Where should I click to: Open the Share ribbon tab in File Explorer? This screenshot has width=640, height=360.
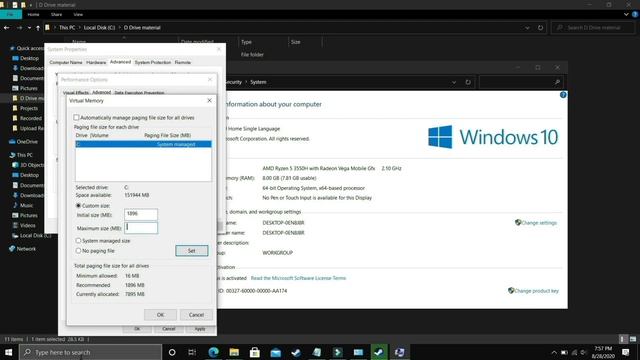(x=56, y=14)
